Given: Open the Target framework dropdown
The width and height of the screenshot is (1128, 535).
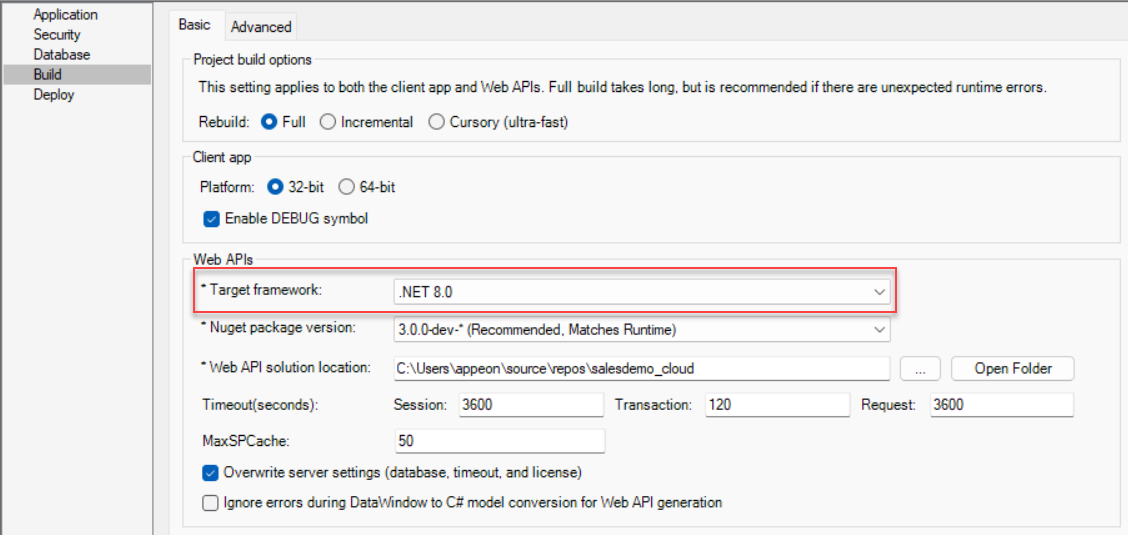Looking at the screenshot, I should (640, 292).
